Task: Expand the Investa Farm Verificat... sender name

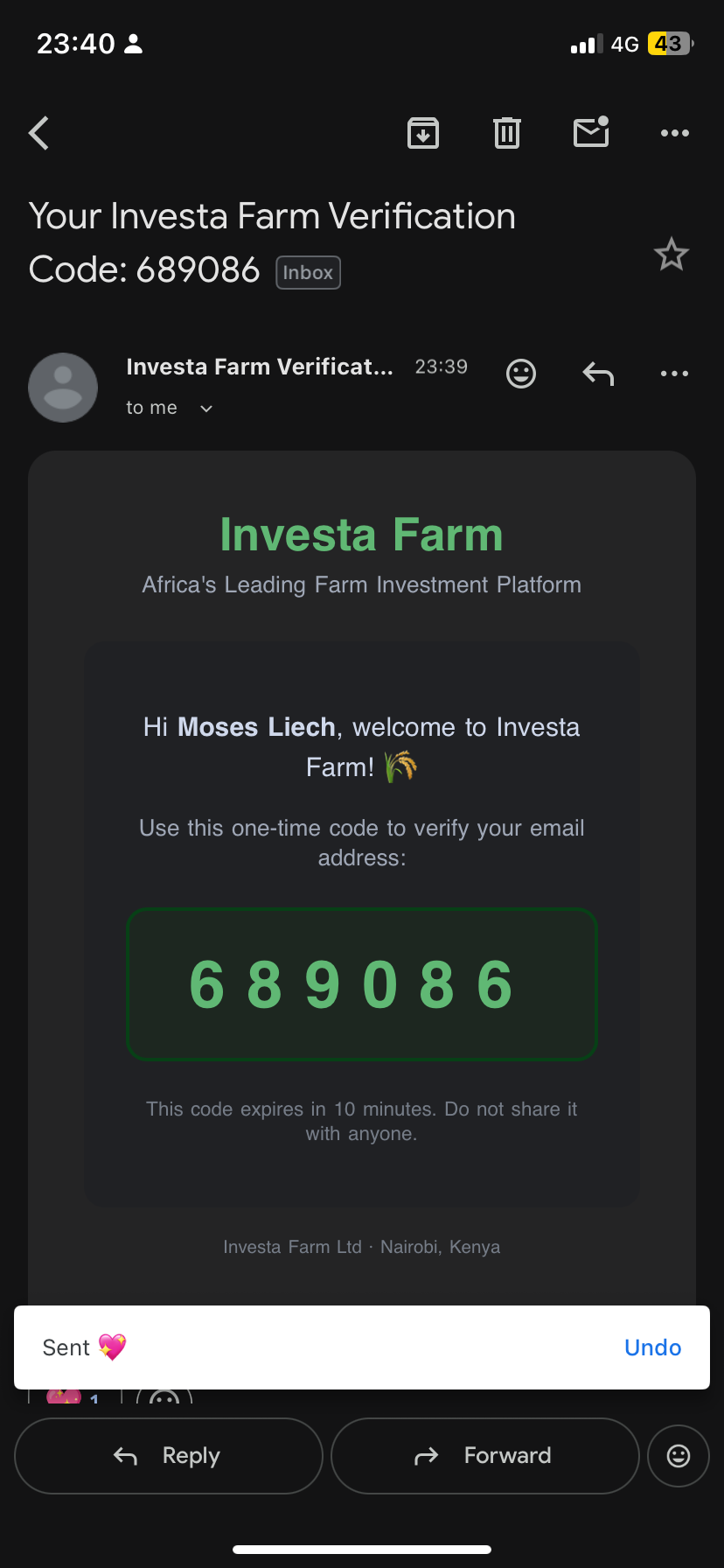Action: [260, 367]
